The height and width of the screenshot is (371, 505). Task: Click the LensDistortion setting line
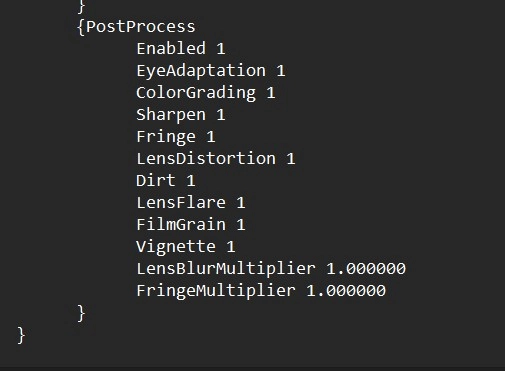point(216,159)
